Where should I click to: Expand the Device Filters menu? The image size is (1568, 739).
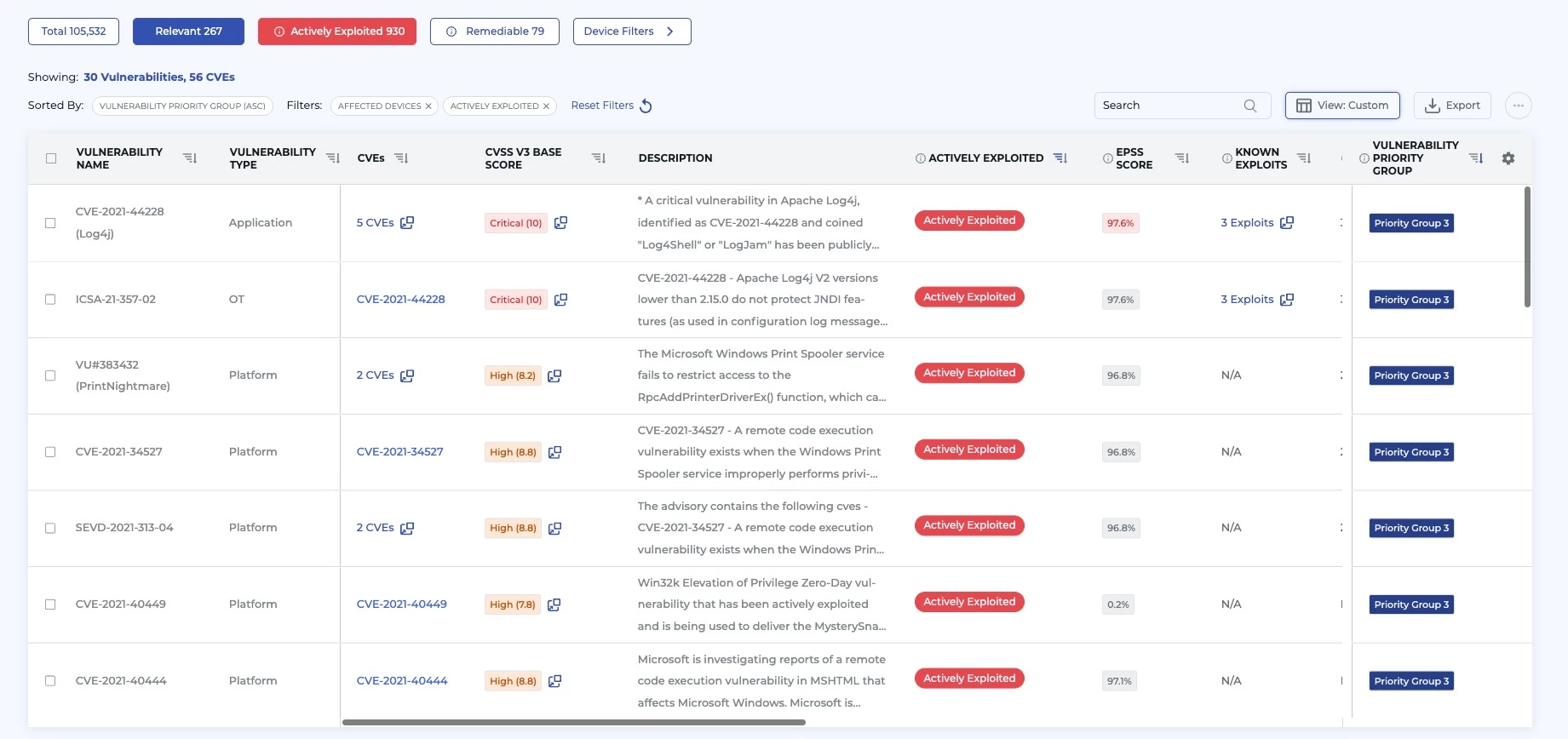tap(631, 32)
